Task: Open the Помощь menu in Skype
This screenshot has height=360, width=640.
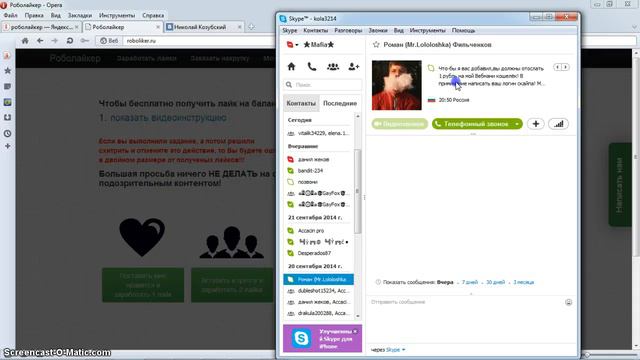Action: [463, 31]
